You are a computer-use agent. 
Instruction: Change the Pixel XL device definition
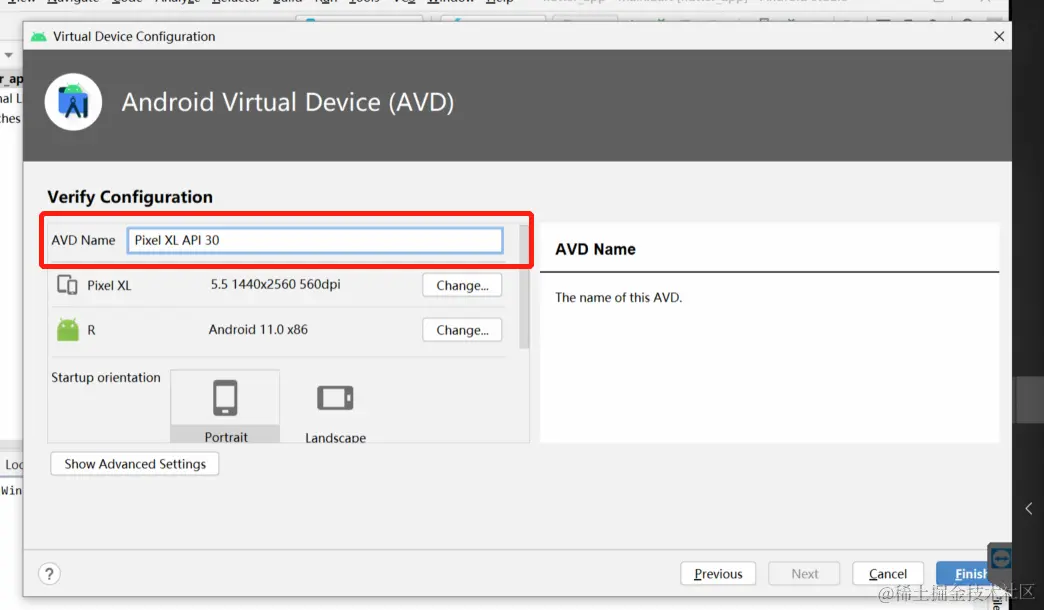click(x=462, y=285)
